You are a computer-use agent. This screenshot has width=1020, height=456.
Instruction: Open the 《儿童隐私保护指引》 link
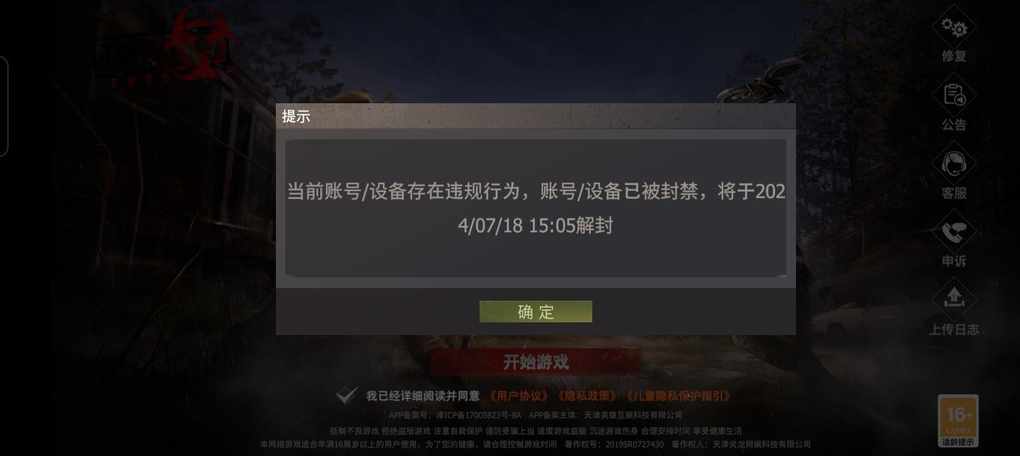click(x=679, y=396)
